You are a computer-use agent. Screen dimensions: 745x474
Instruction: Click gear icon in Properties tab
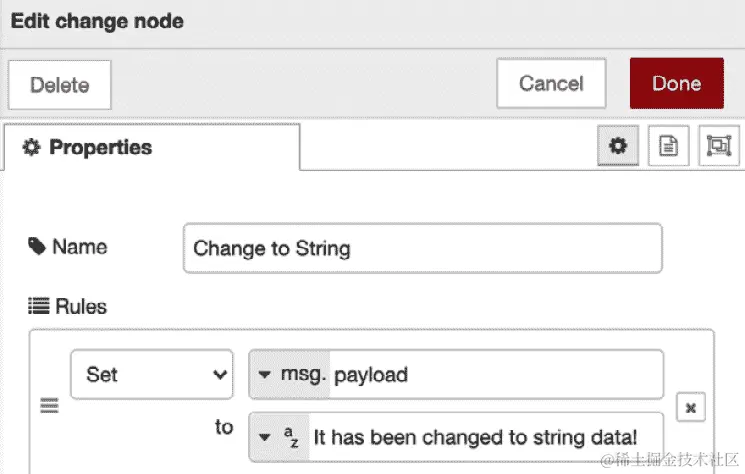[31, 147]
